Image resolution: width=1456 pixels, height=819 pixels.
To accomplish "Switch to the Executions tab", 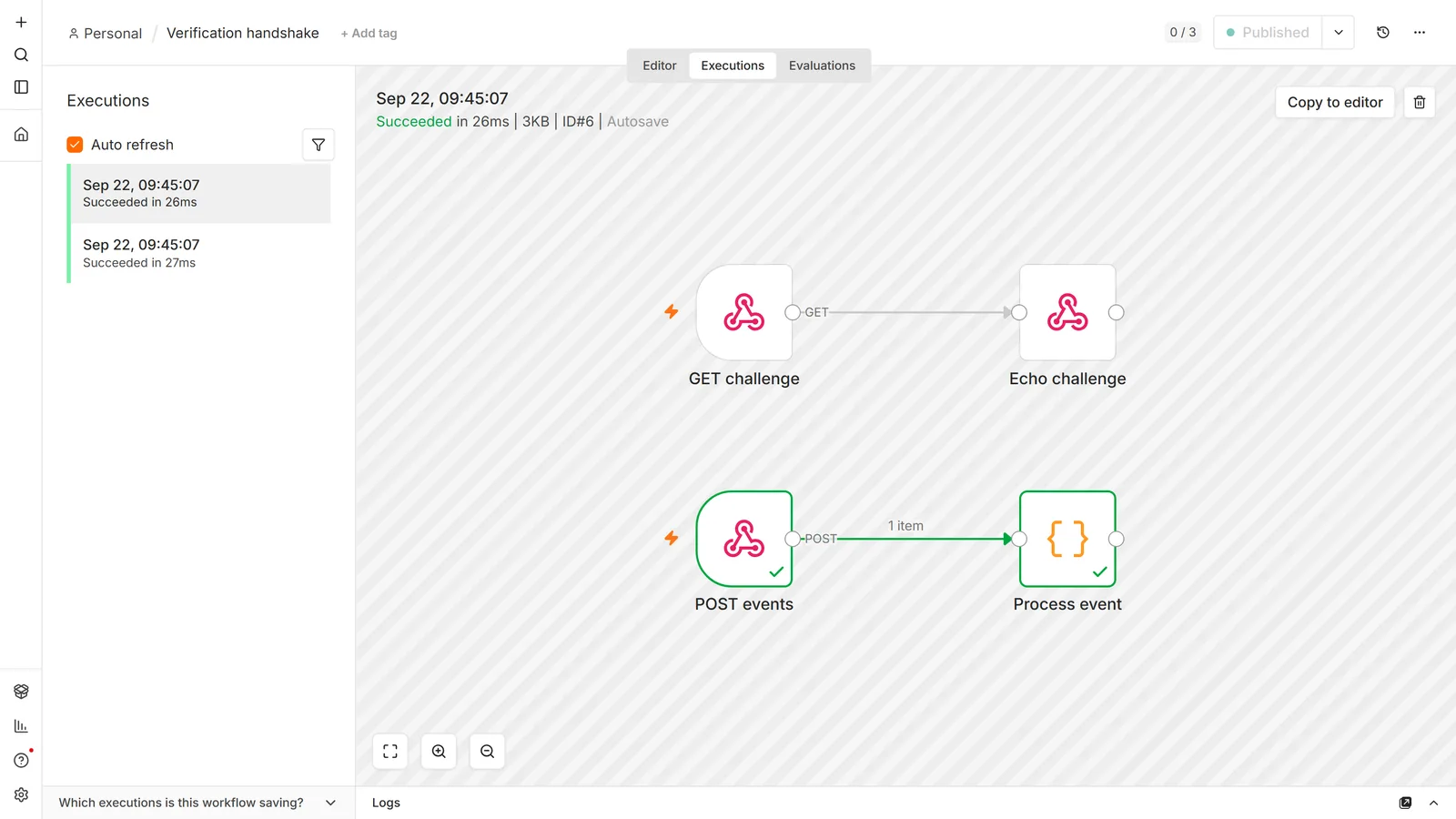I will [x=733, y=66].
